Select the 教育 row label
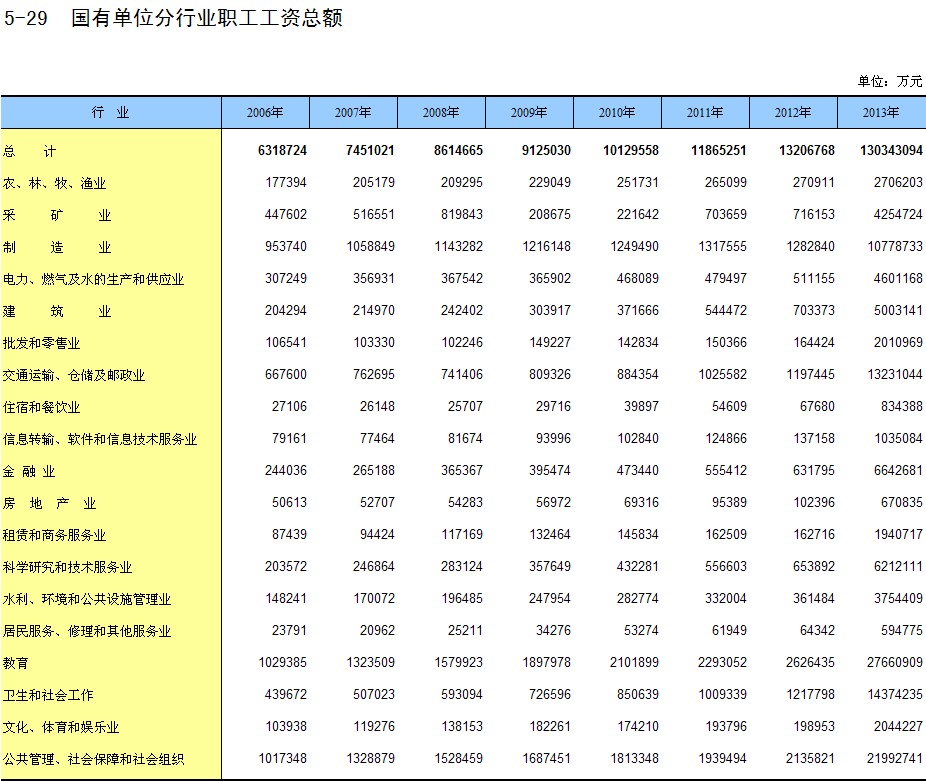The height and width of the screenshot is (781, 926). tap(15, 663)
